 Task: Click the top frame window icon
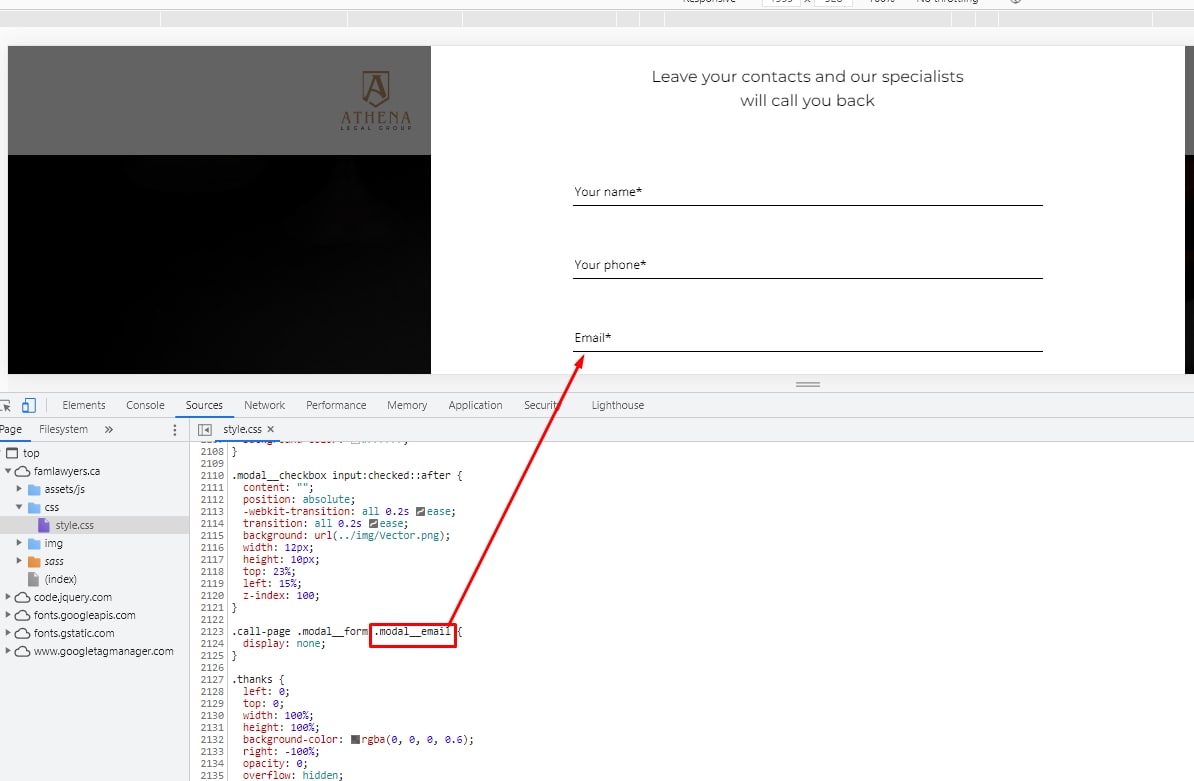(x=11, y=453)
